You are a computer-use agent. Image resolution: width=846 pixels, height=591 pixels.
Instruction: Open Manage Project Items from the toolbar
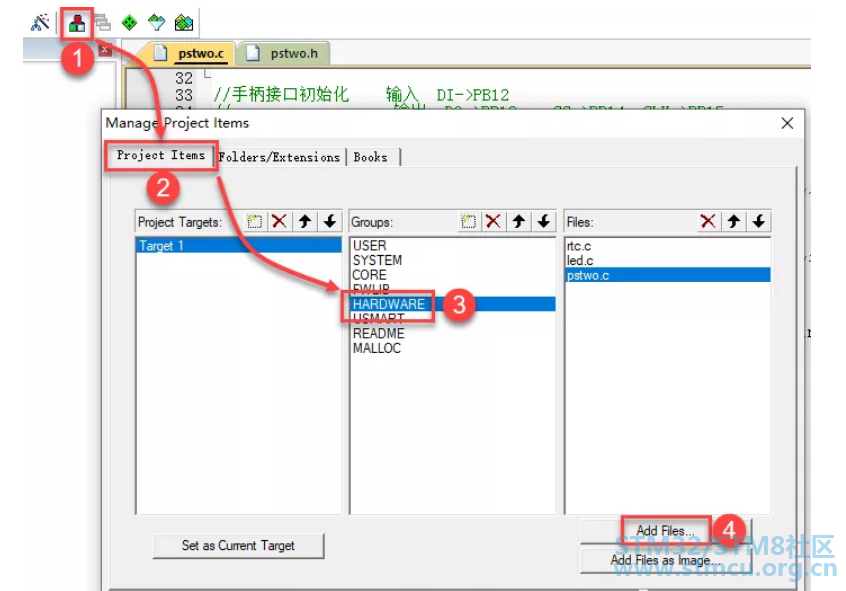[x=77, y=23]
